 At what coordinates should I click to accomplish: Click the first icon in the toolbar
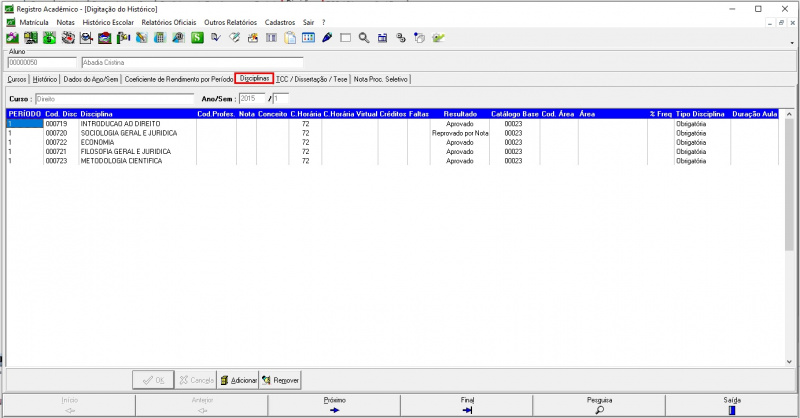coord(12,39)
